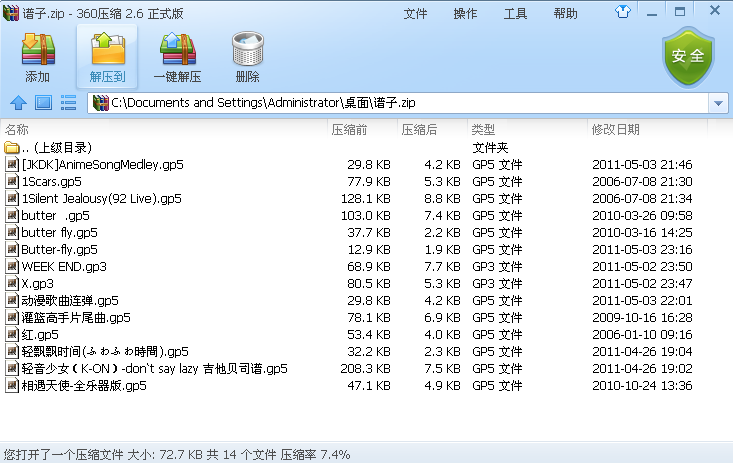Click the green 安全 security shield
The height and width of the screenshot is (463, 733).
click(688, 57)
